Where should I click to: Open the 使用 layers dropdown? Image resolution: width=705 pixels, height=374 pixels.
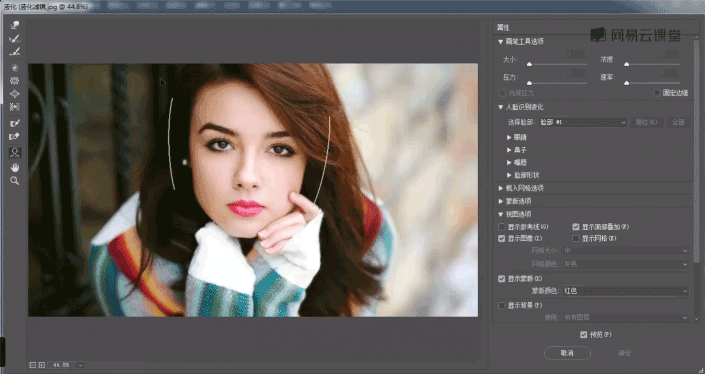pos(626,317)
